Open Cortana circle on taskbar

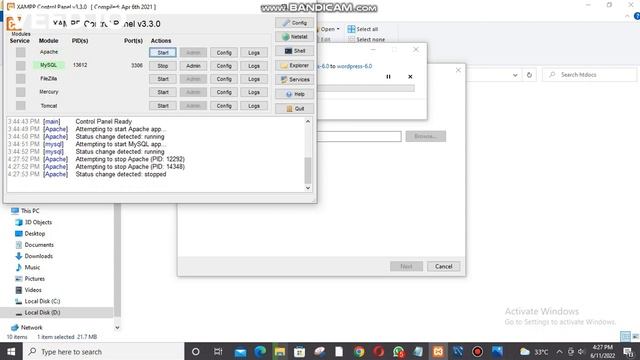196,351
